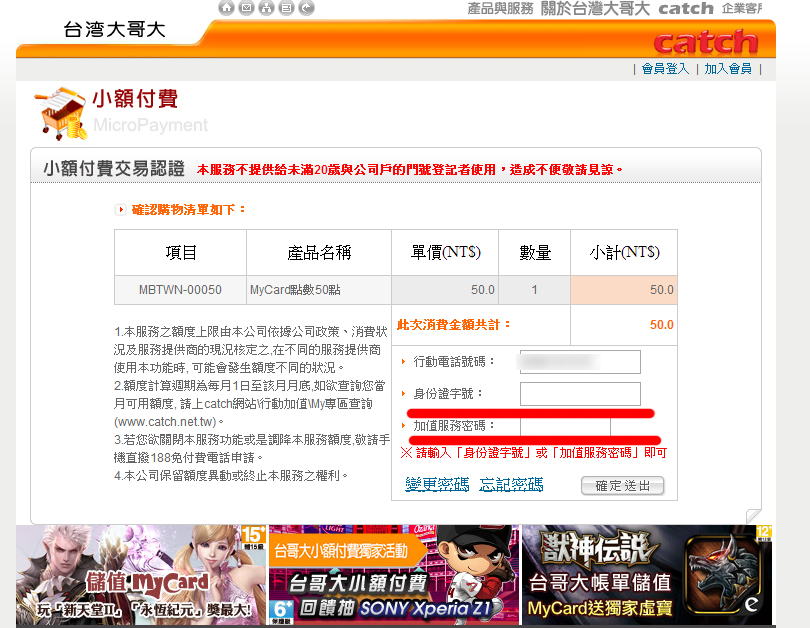
Task: Open the 企業客戶 menu
Action: [742, 9]
